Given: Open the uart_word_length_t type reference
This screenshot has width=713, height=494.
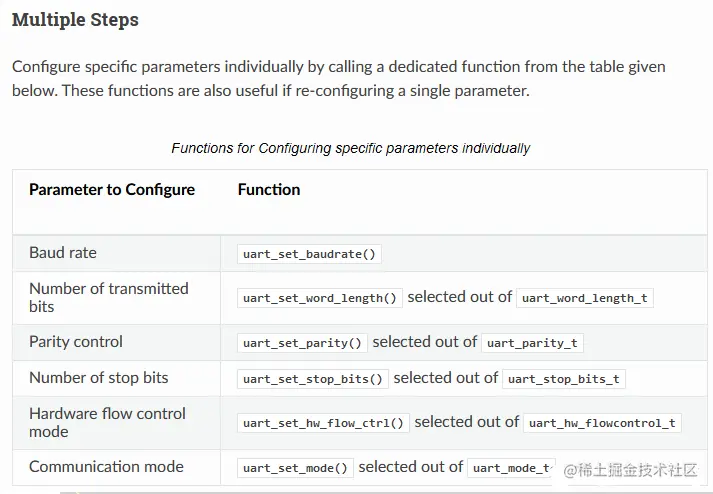Looking at the screenshot, I should [584, 298].
